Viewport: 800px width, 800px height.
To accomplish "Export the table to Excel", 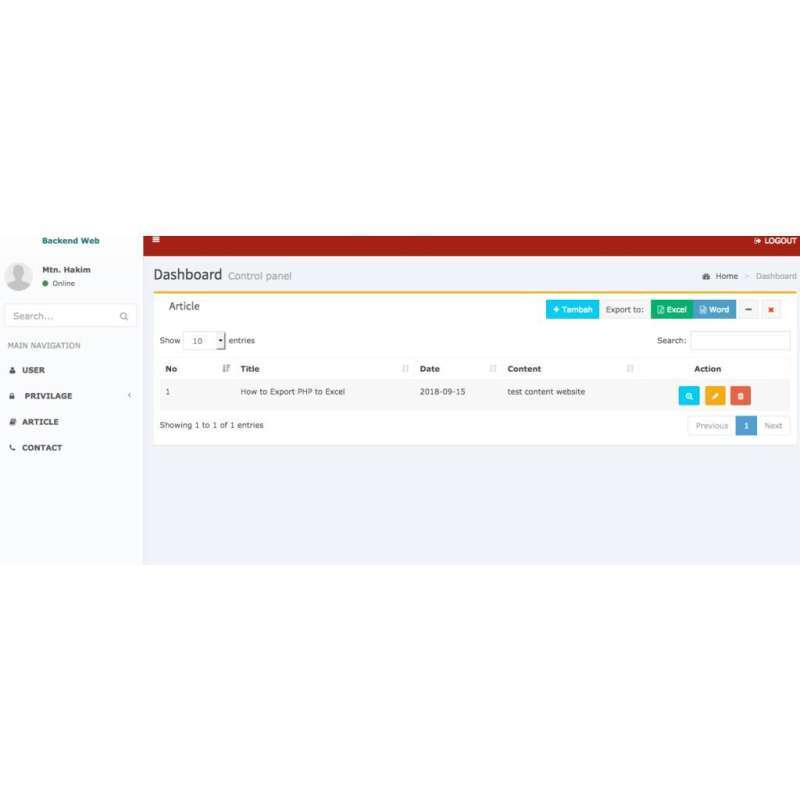I will coord(671,309).
